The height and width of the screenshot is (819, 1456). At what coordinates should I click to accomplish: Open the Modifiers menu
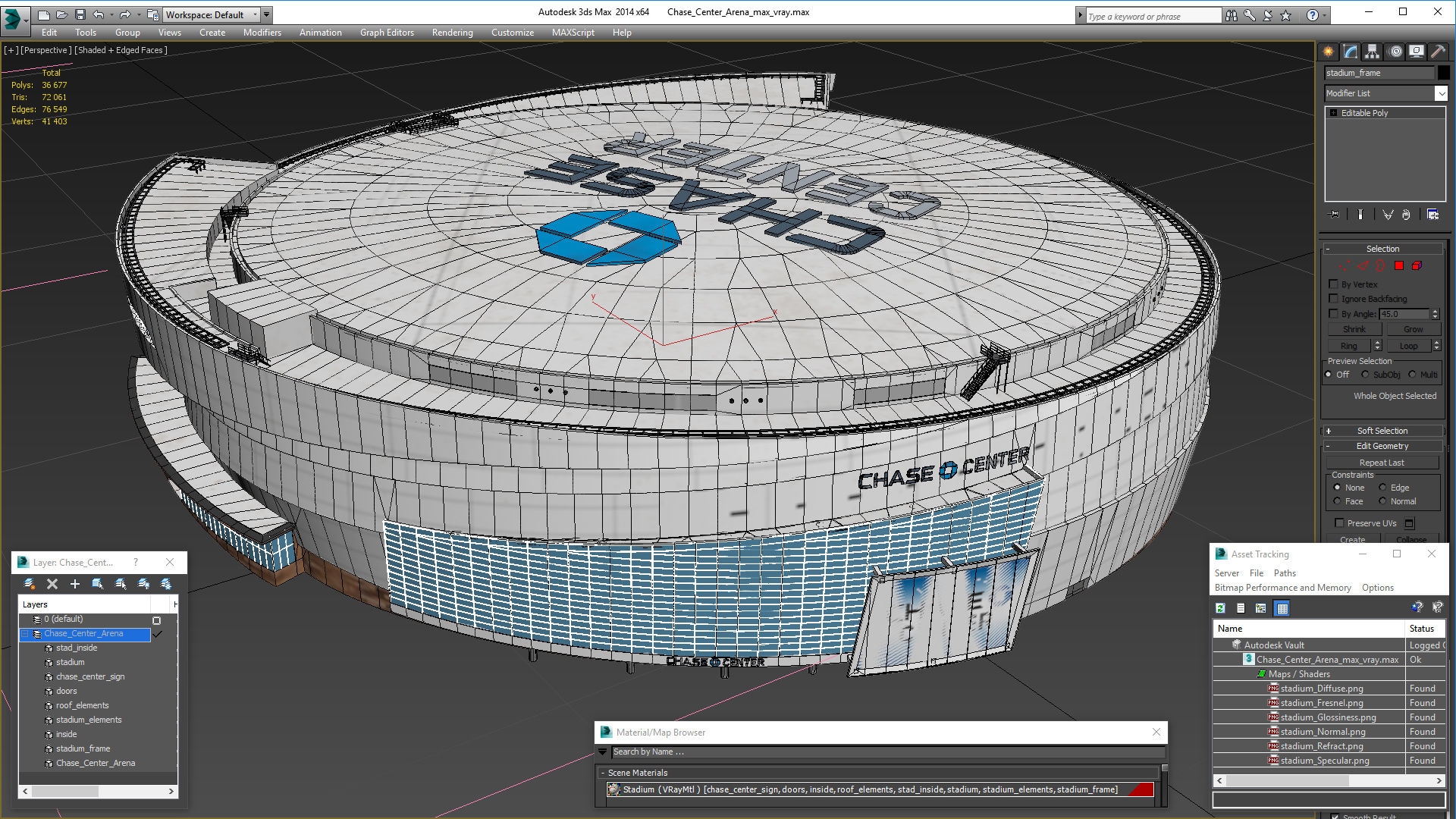(x=262, y=33)
